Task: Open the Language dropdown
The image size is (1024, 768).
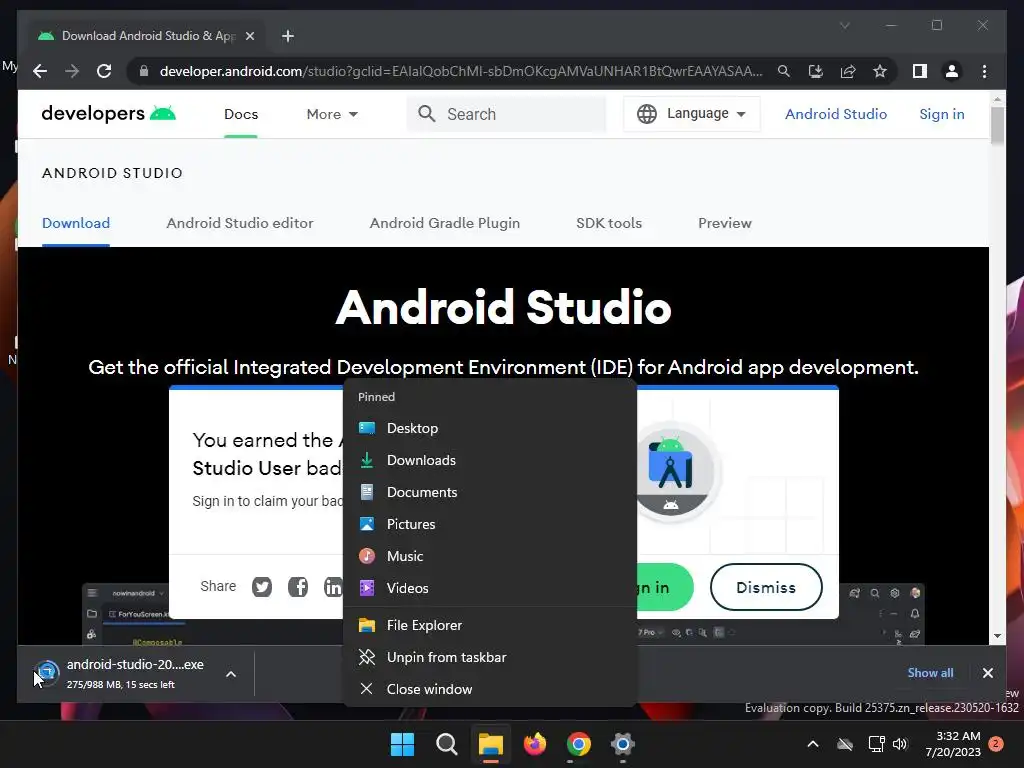Action: click(692, 114)
